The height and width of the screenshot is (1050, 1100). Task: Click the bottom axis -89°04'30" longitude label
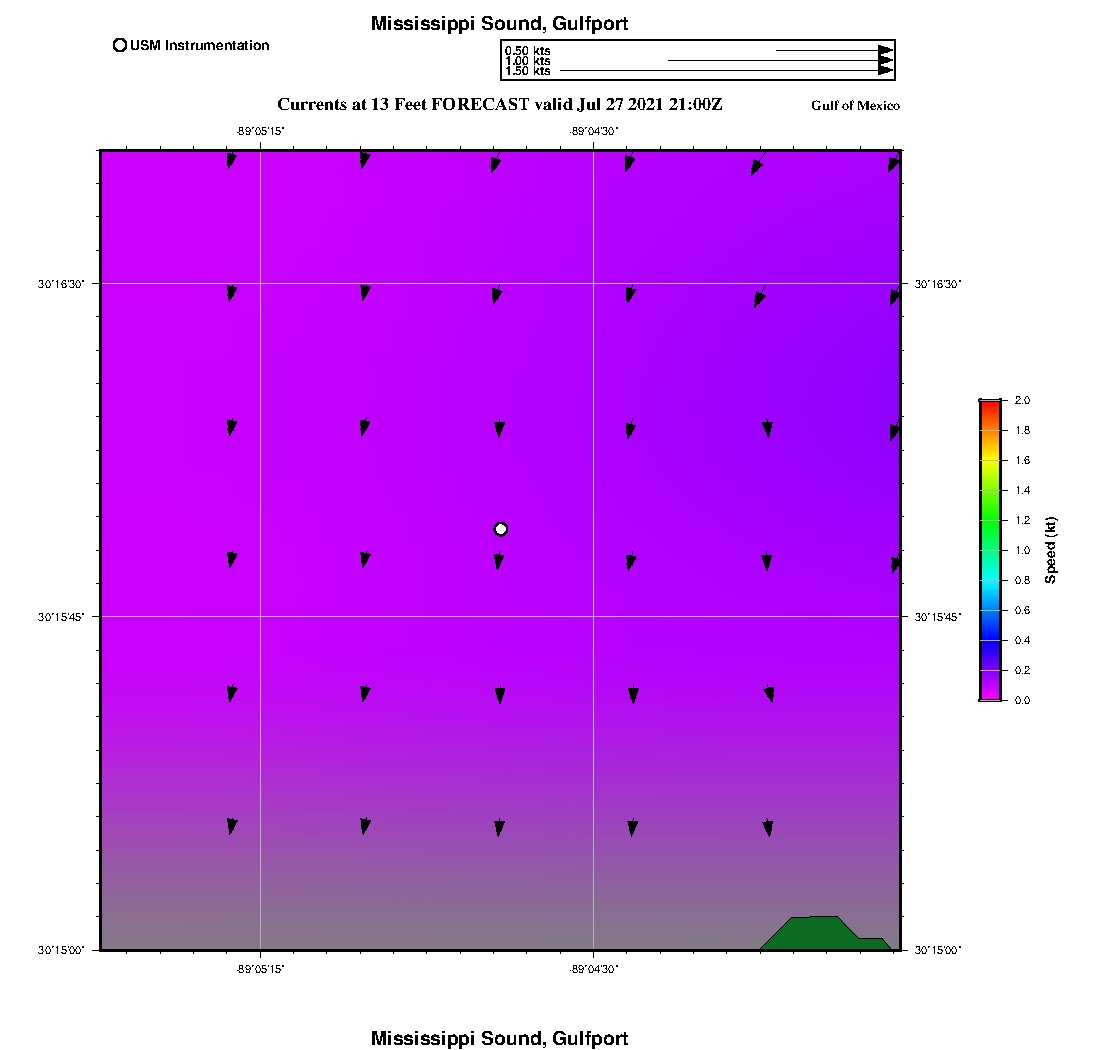point(594,968)
